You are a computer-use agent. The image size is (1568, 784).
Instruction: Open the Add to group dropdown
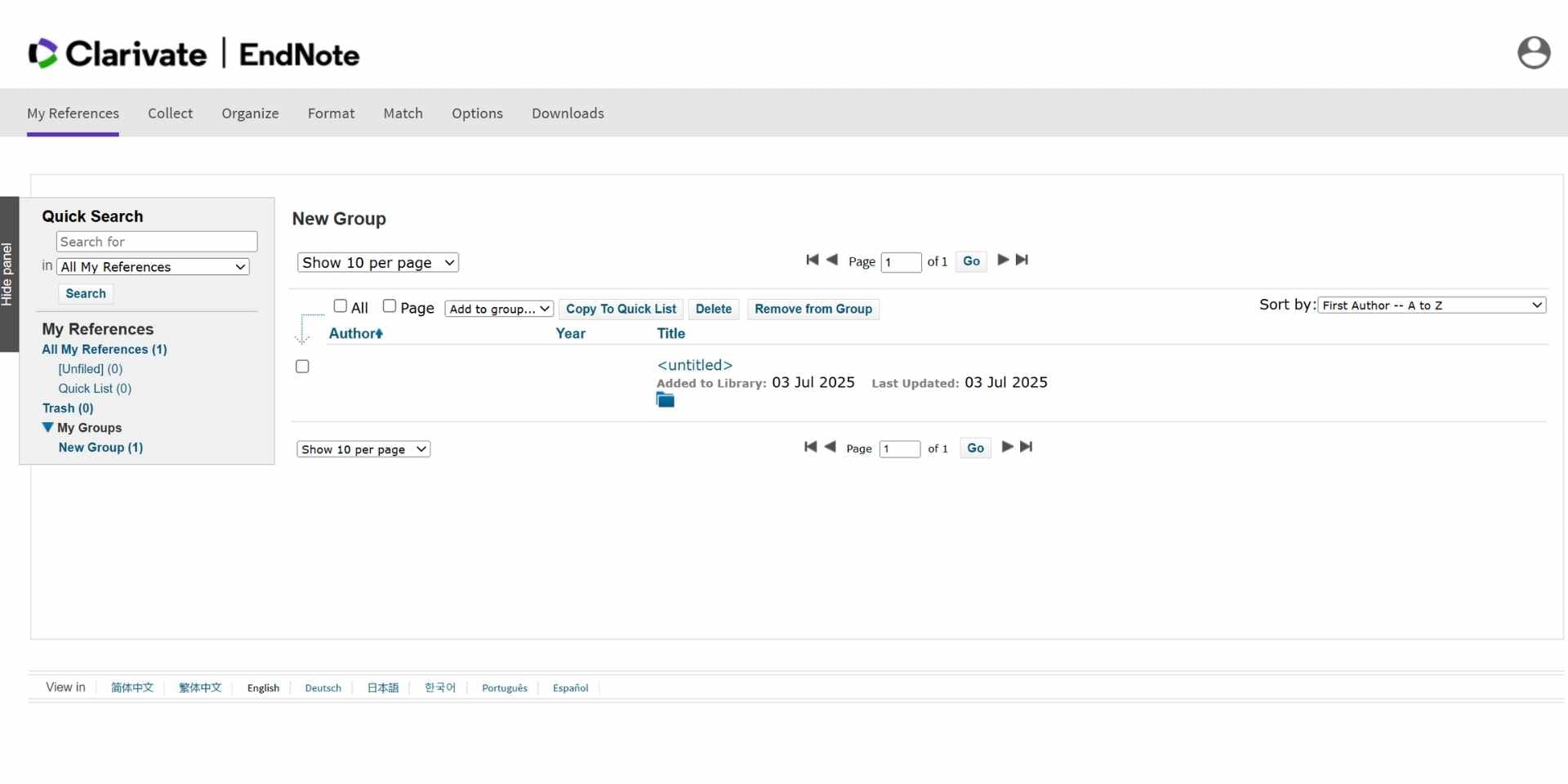pyautogui.click(x=499, y=309)
